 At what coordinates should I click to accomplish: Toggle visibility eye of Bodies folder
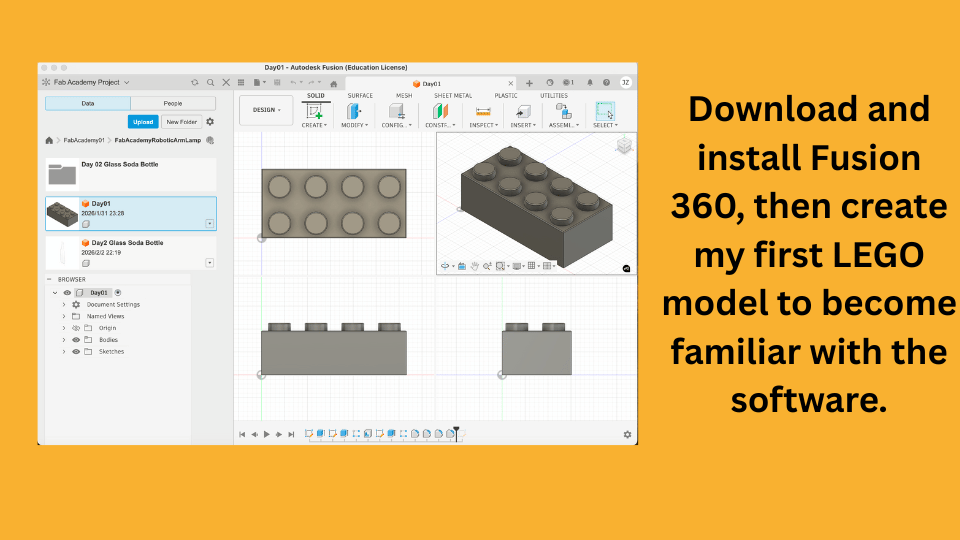[x=76, y=340]
